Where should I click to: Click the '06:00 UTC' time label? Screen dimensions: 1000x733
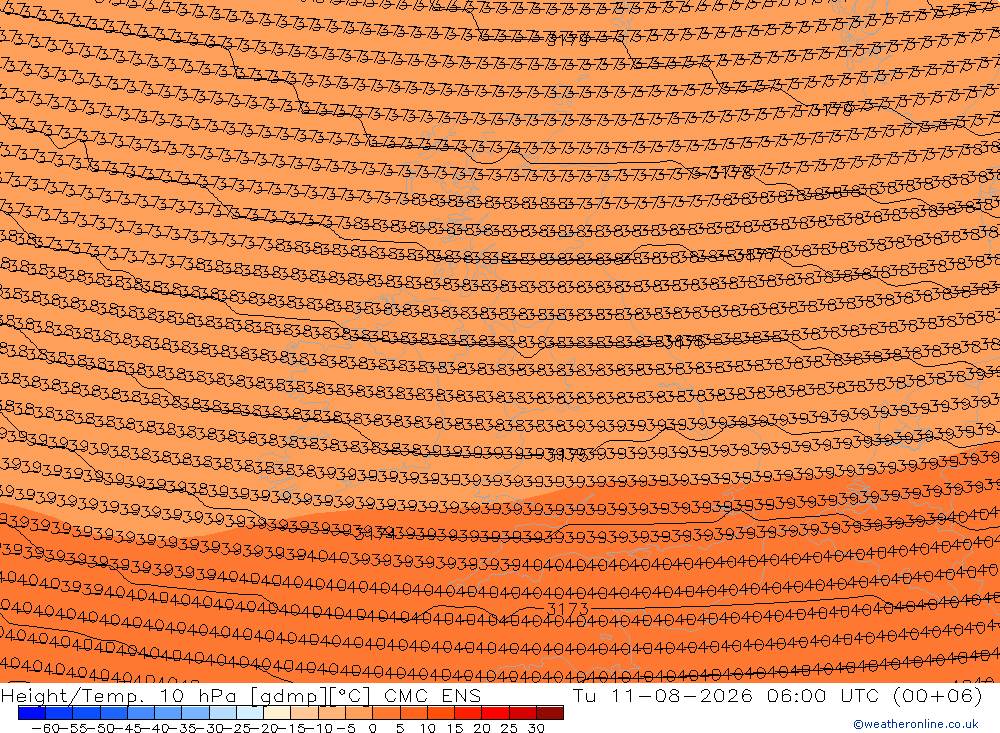(x=825, y=695)
